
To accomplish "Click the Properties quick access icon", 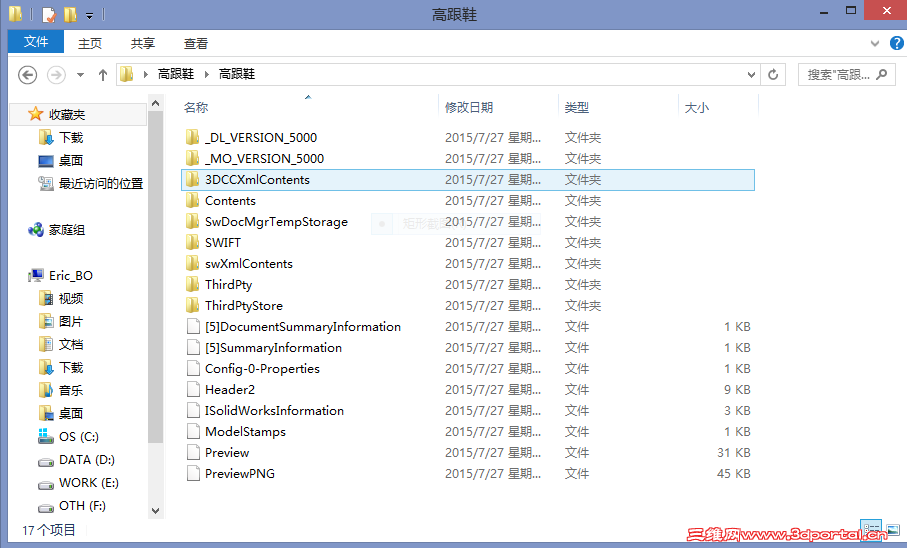I will [x=49, y=14].
